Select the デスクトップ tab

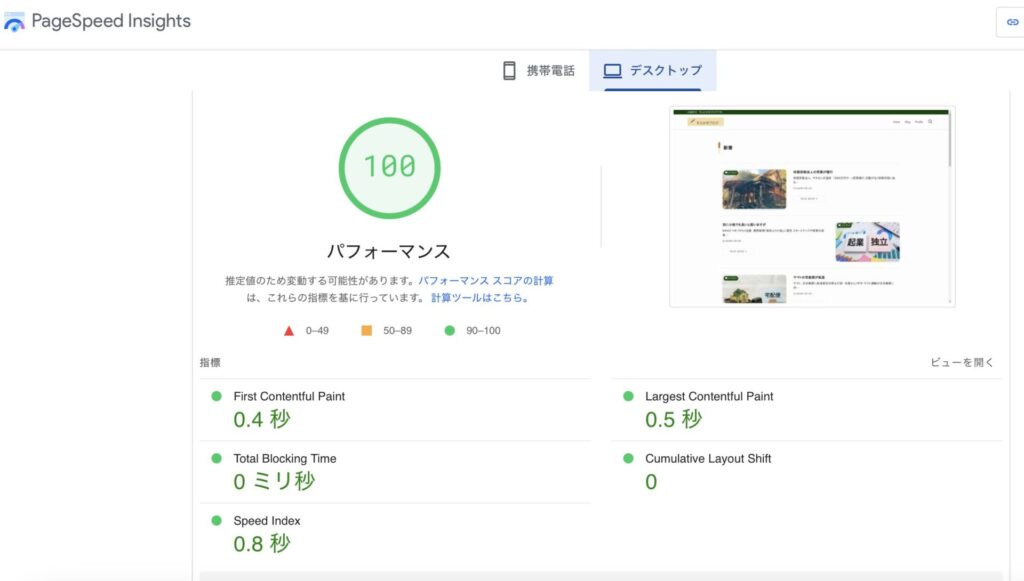(652, 71)
